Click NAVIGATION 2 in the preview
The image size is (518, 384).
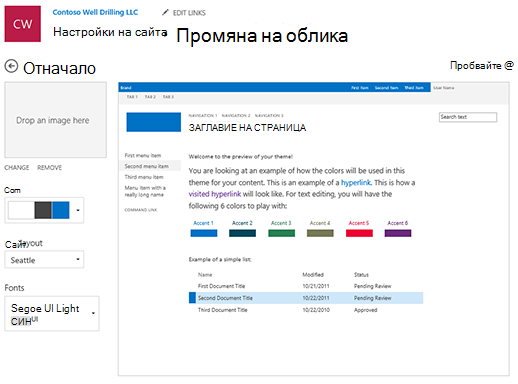tap(236, 115)
